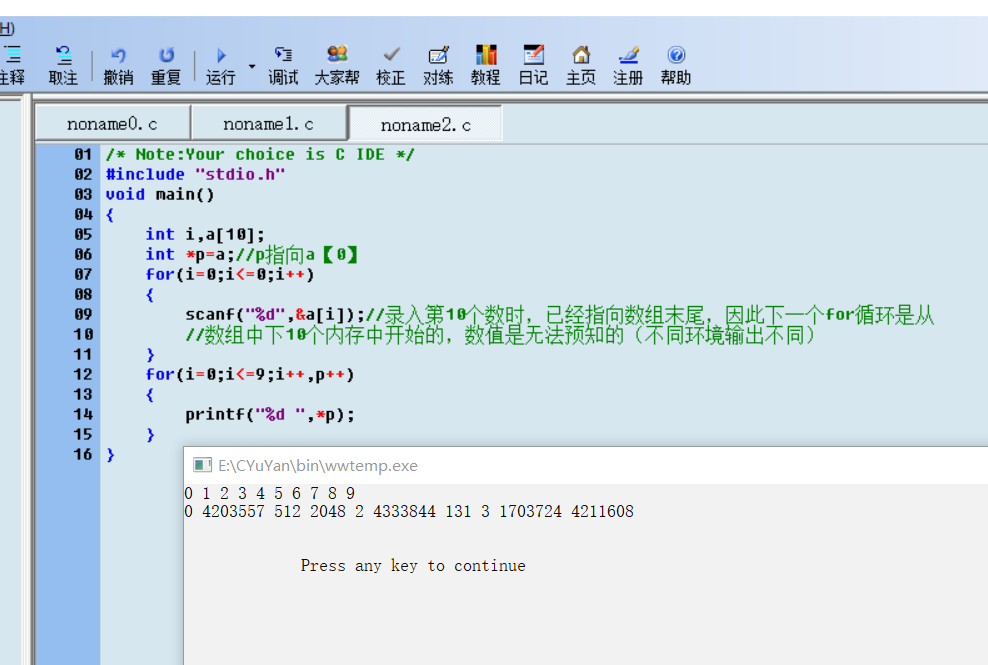The width and height of the screenshot is (988, 665).
Task: Click the for(i=0;i<=9;i++,p++) line
Action: 250,375
